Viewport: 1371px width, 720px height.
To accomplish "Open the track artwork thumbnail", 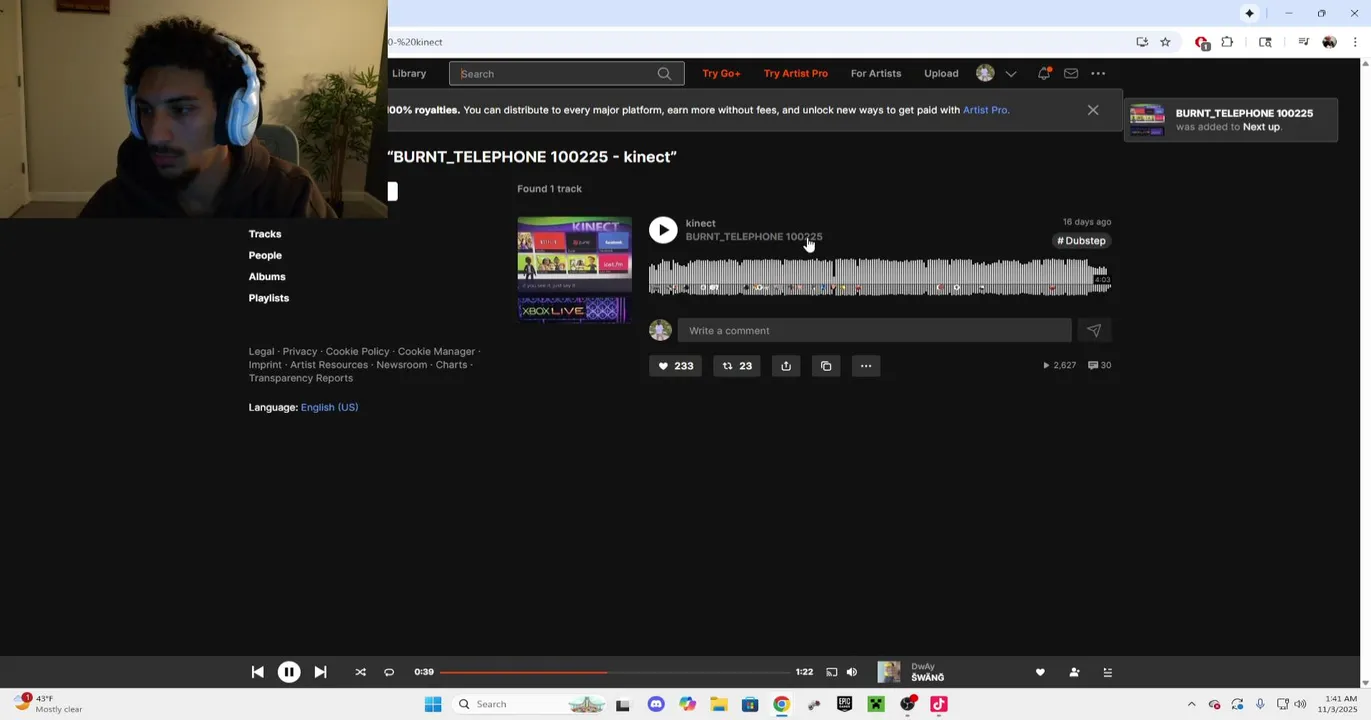I will [x=574, y=270].
